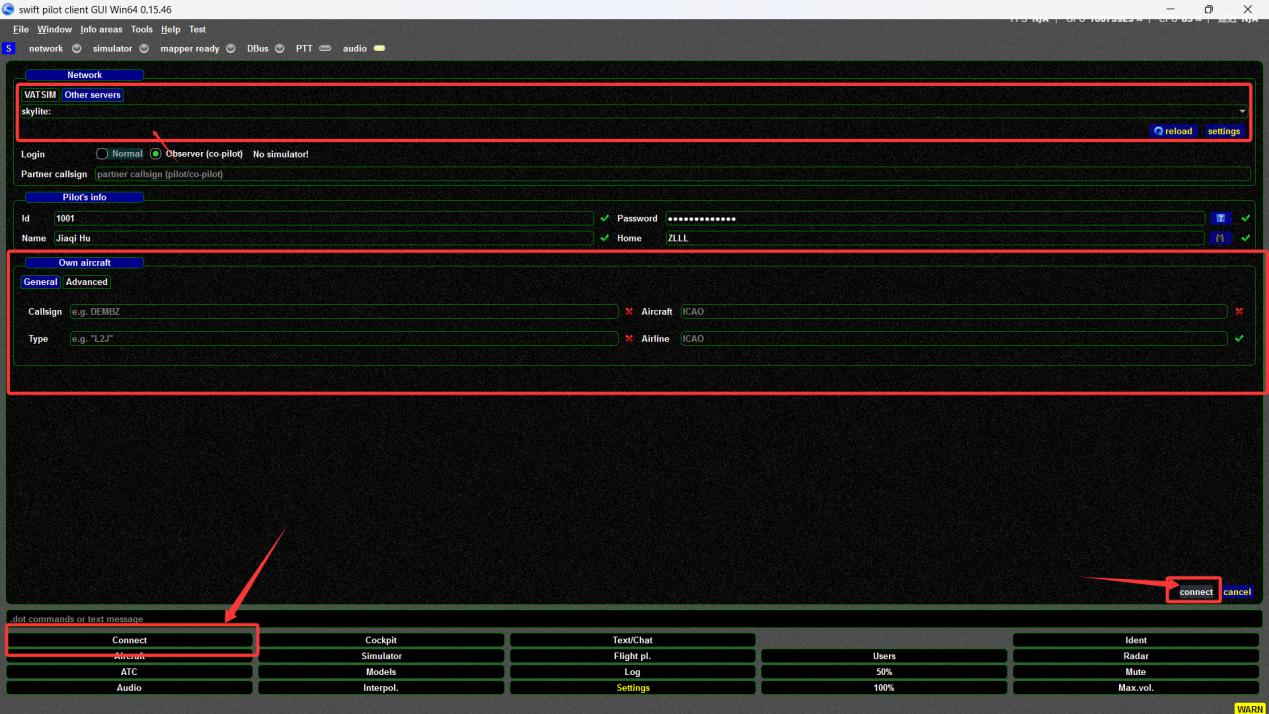
Task: Click the binoculars icon beside Home field
Action: click(1219, 238)
